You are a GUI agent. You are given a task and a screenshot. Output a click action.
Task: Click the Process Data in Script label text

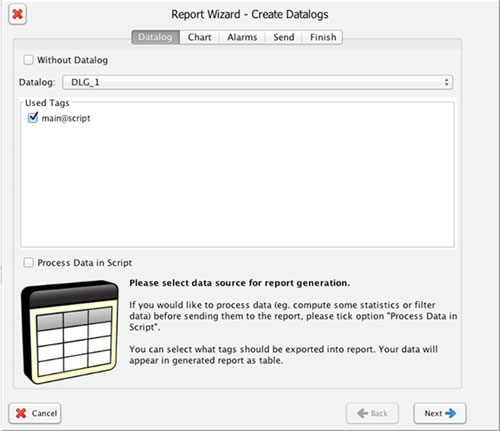84,263
